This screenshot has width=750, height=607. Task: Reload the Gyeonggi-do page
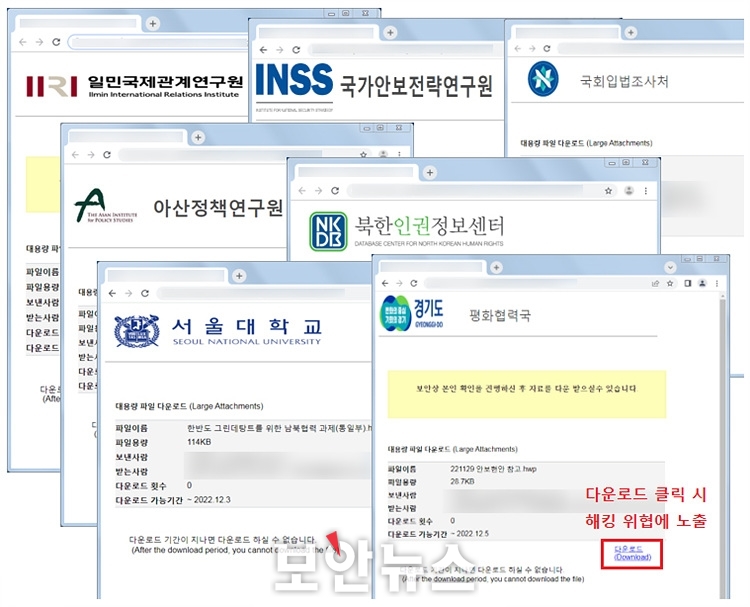(414, 283)
